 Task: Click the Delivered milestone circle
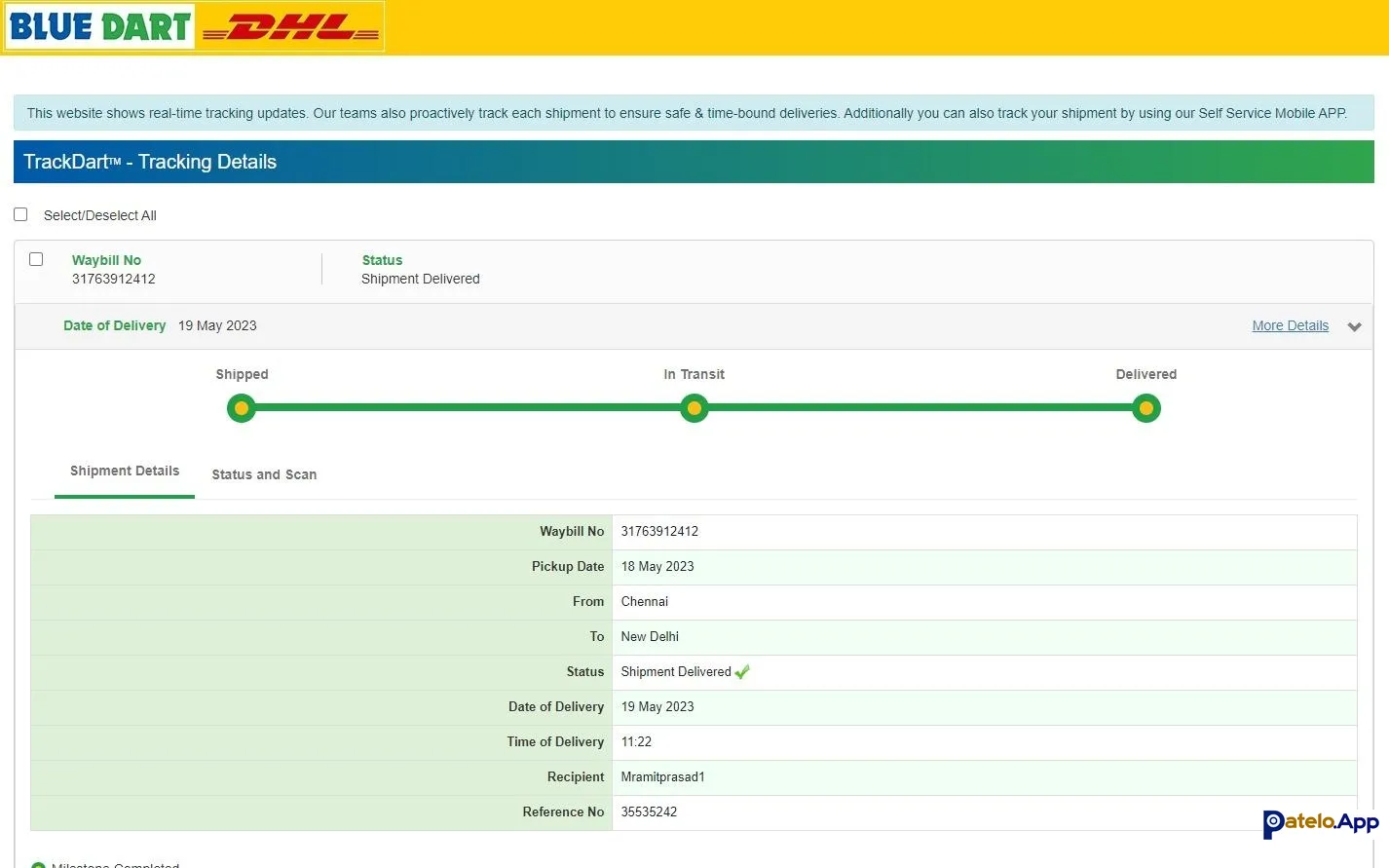[1146, 408]
